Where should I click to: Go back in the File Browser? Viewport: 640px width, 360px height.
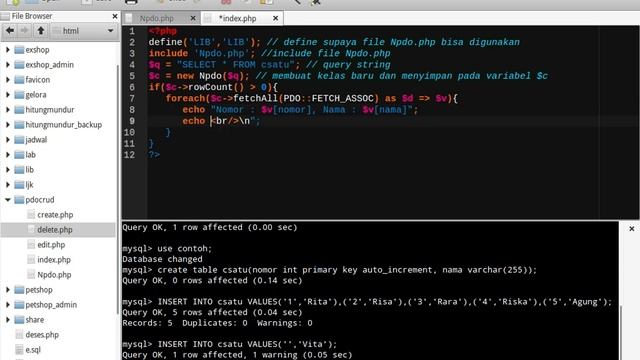click(x=10, y=31)
